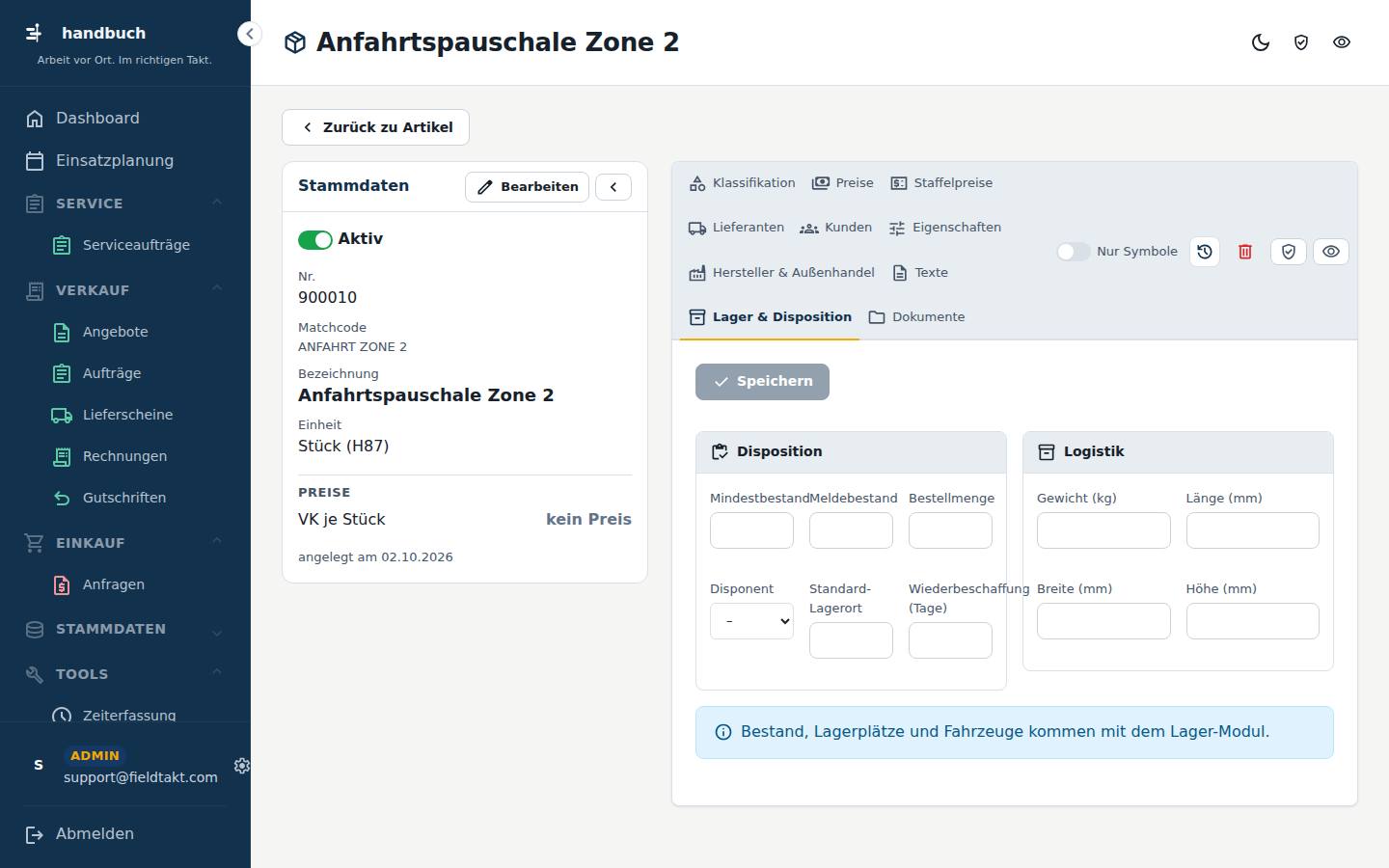The width and height of the screenshot is (1389, 868).
Task: Collapse the TOOLS sidebar section
Action: (125, 674)
